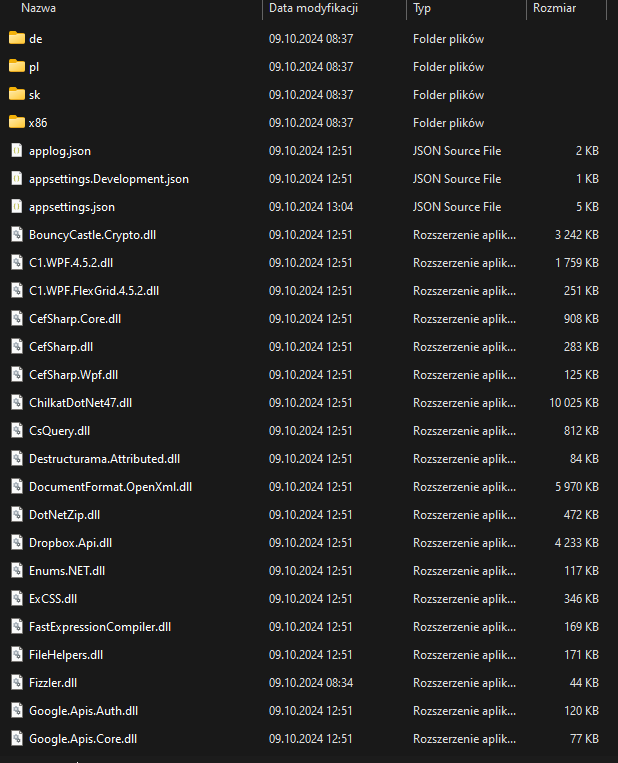This screenshot has width=618, height=763.
Task: Click the 4 233 KB size value
Action: (577, 543)
